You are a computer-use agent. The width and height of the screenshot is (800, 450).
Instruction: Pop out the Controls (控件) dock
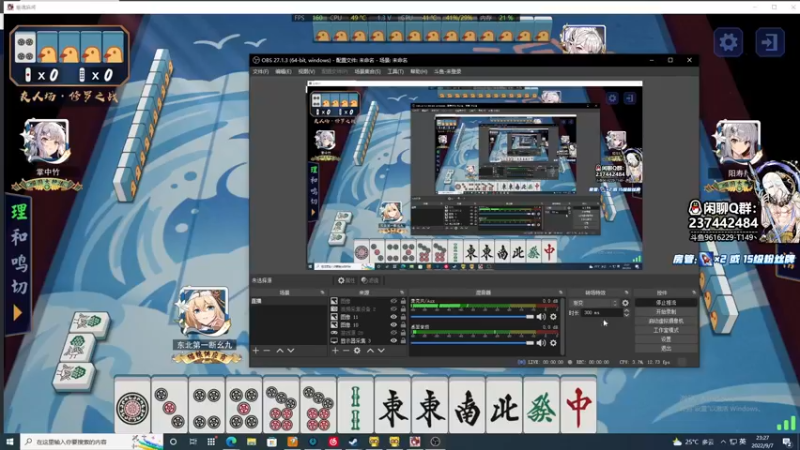coord(693,293)
